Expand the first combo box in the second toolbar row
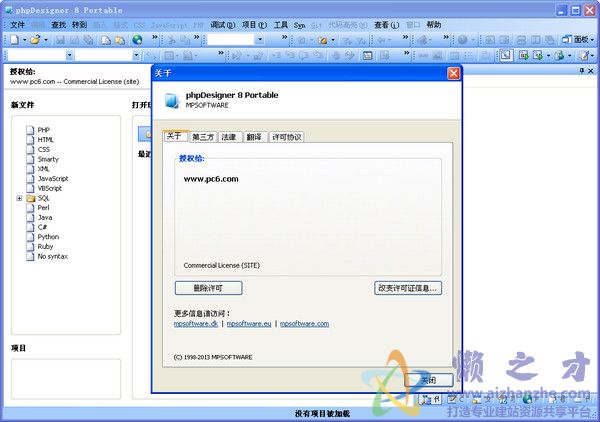 [69, 55]
